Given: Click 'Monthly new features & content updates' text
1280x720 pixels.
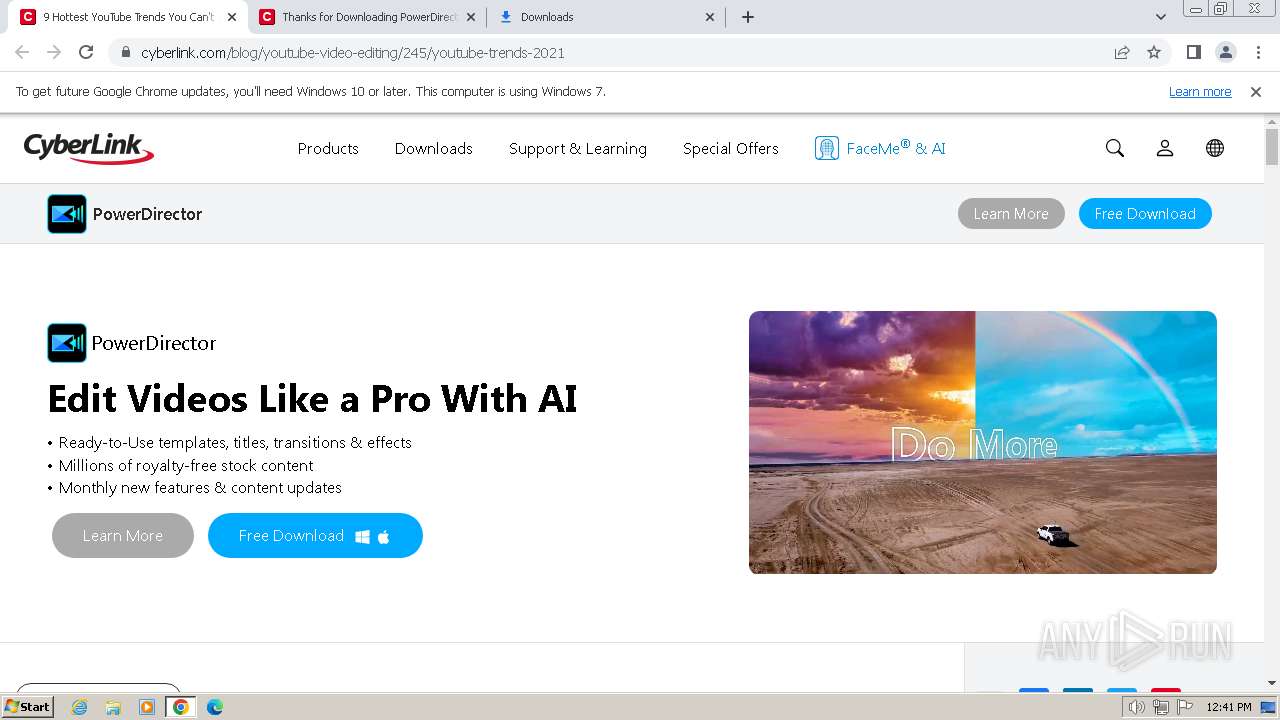Looking at the screenshot, I should (200, 488).
